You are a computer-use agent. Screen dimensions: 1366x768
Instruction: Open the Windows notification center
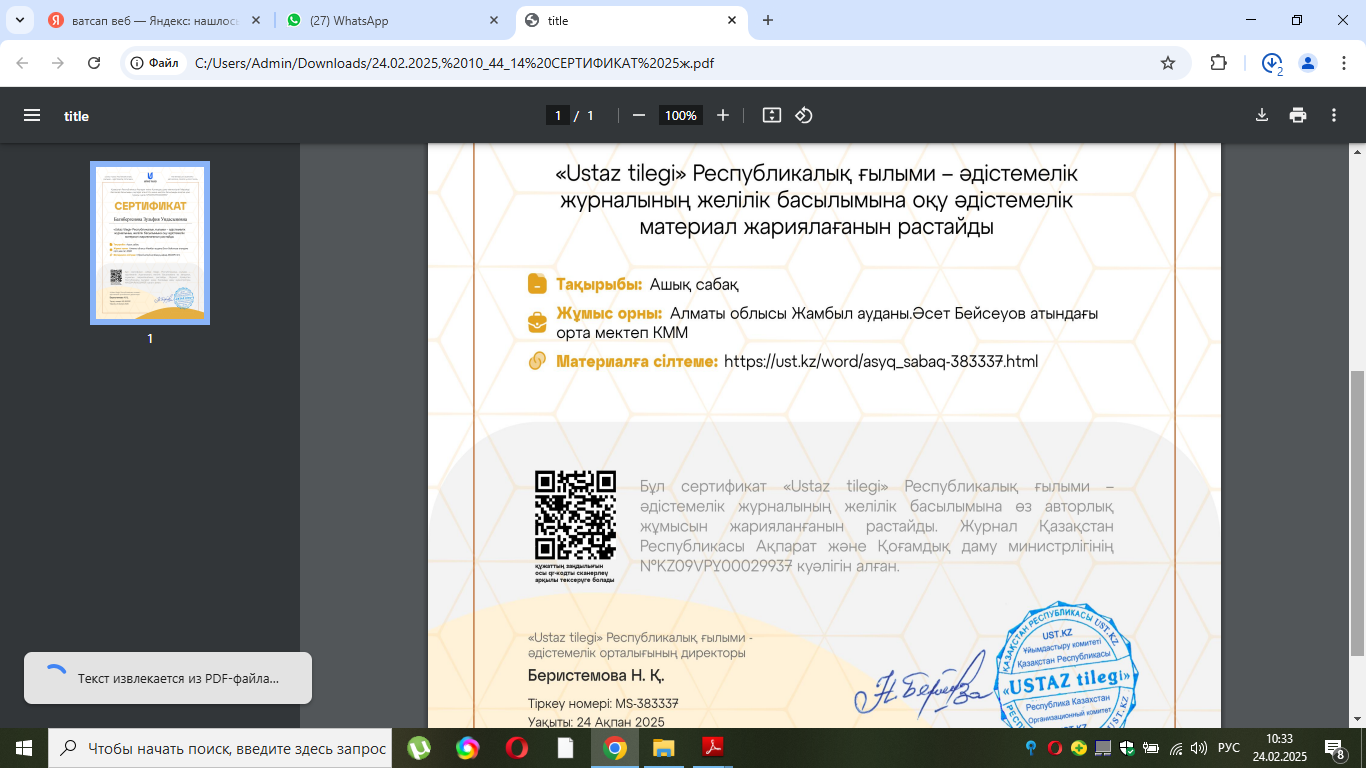[1335, 748]
